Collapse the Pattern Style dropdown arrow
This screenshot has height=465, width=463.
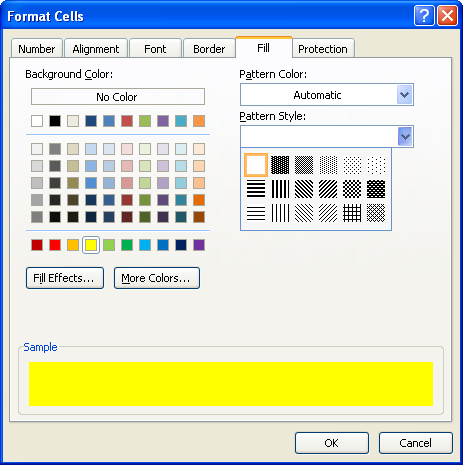pyautogui.click(x=405, y=136)
